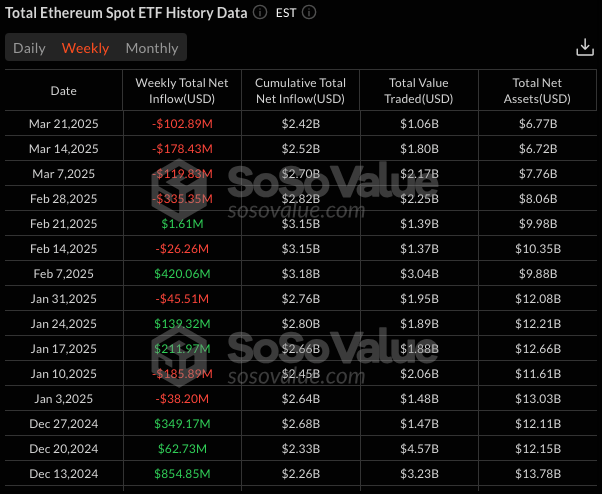The width and height of the screenshot is (602, 494).
Task: Click the $1.61M inflow for Feb 21
Action: click(x=181, y=224)
